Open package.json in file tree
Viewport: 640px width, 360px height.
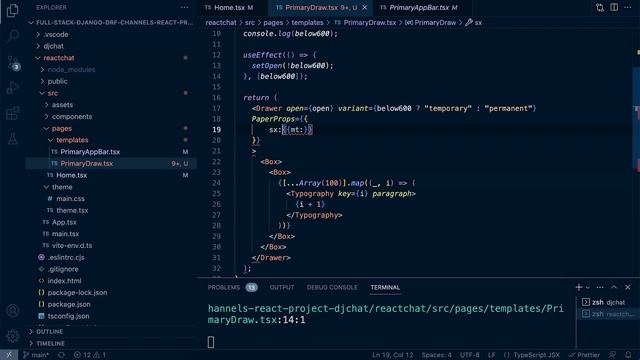coord(69,304)
